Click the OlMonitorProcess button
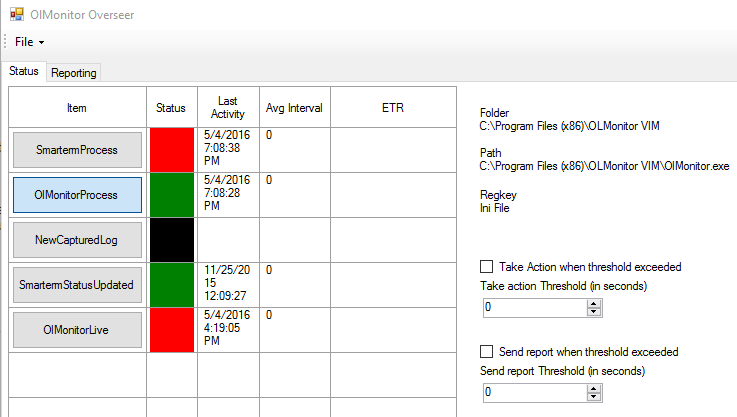The width and height of the screenshot is (737, 417). coord(77,195)
